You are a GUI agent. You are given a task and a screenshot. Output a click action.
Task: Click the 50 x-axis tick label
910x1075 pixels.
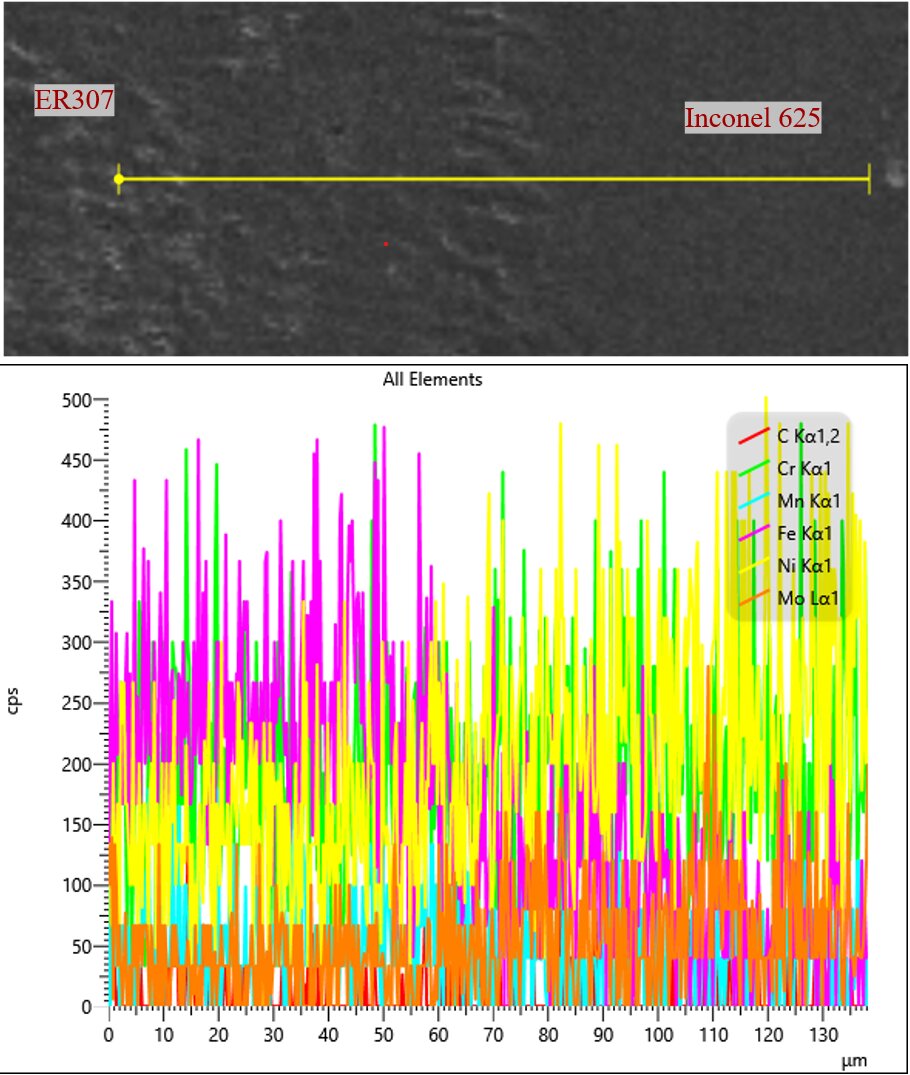coord(383,1035)
